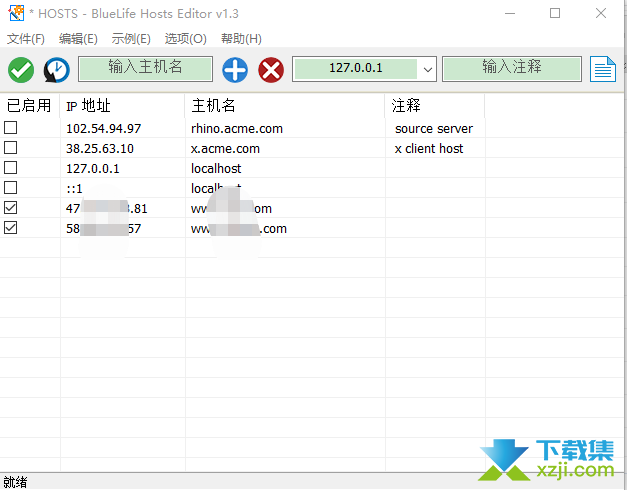Open the 帮助(H) menu

coord(241,39)
